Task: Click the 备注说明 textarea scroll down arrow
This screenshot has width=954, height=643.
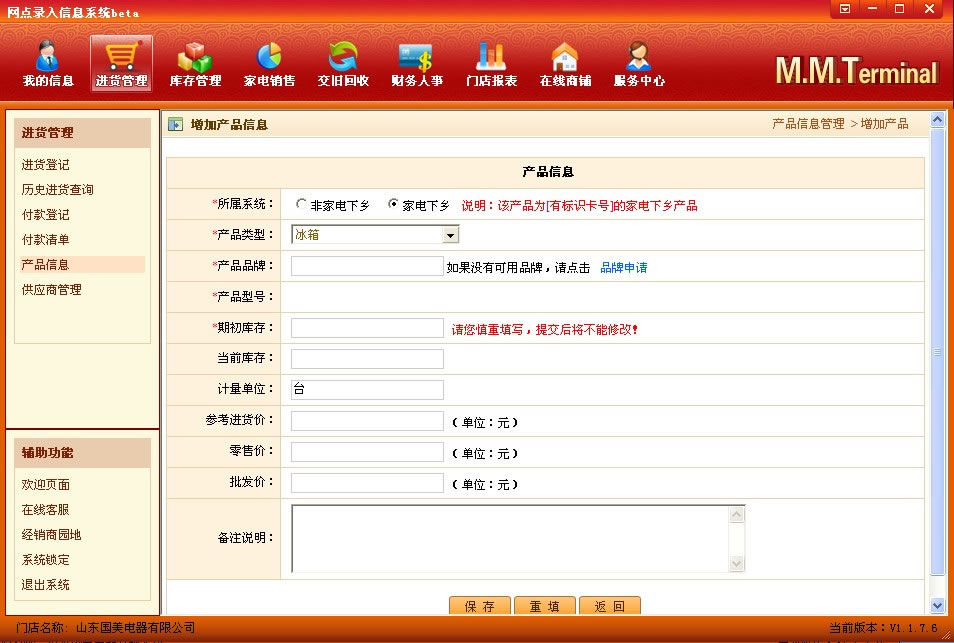Action: coord(736,563)
